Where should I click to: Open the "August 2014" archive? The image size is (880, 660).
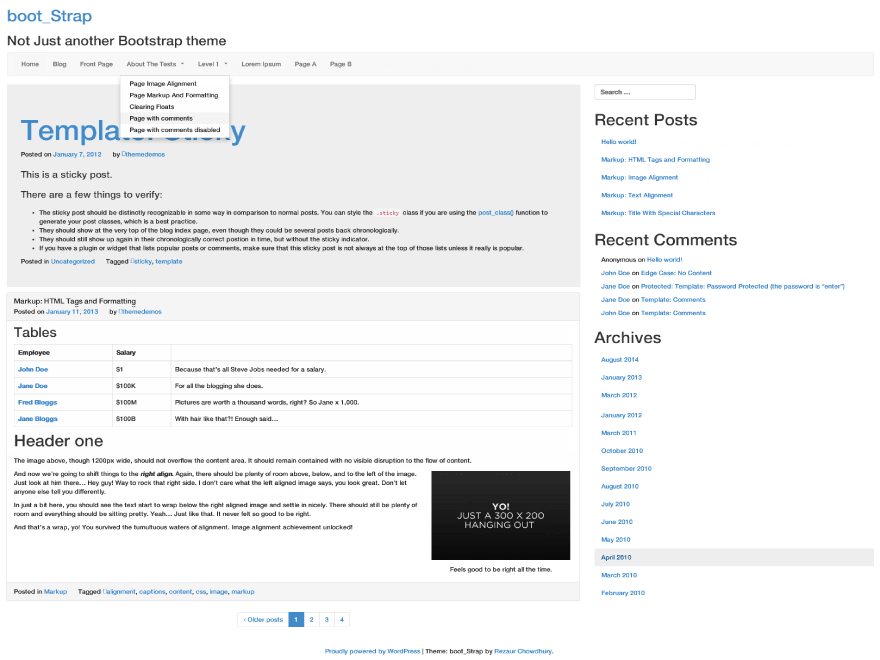tap(620, 359)
